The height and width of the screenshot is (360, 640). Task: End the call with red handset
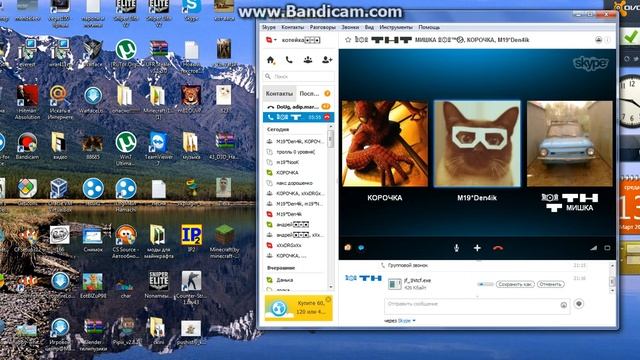[498, 248]
